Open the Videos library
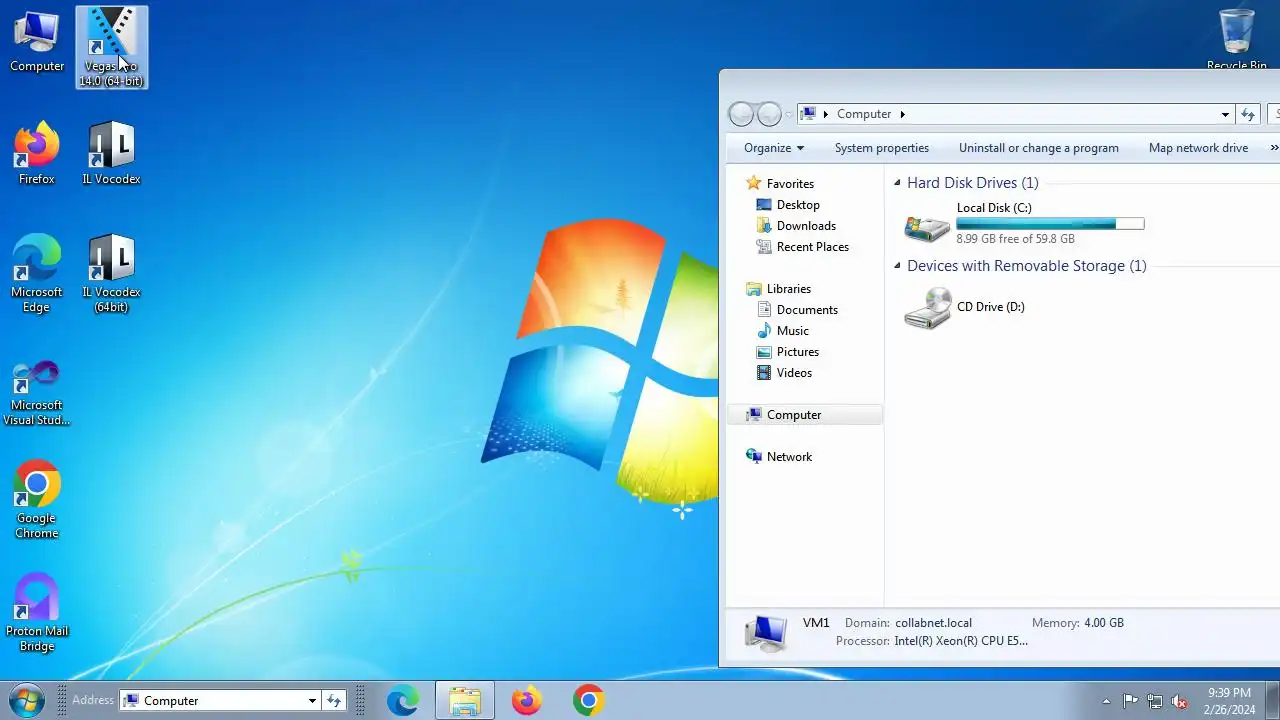 coord(794,373)
